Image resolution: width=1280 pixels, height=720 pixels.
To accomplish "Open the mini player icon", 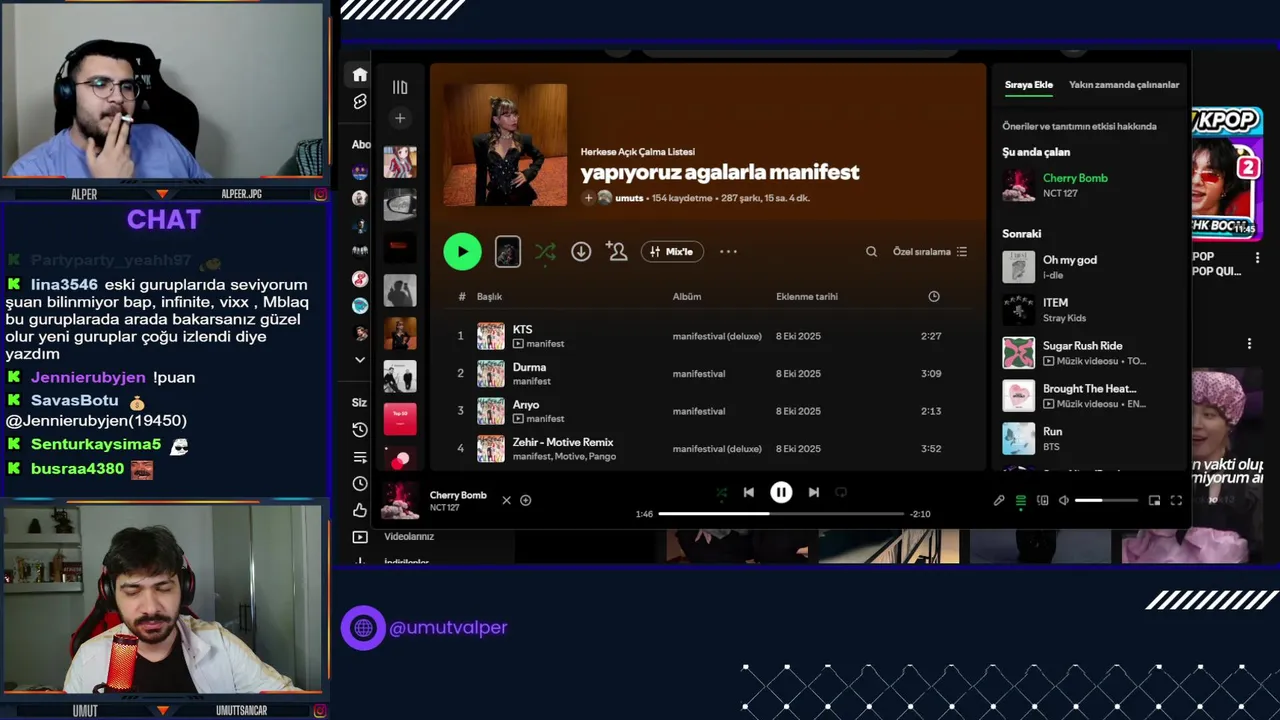I will click(x=1154, y=500).
